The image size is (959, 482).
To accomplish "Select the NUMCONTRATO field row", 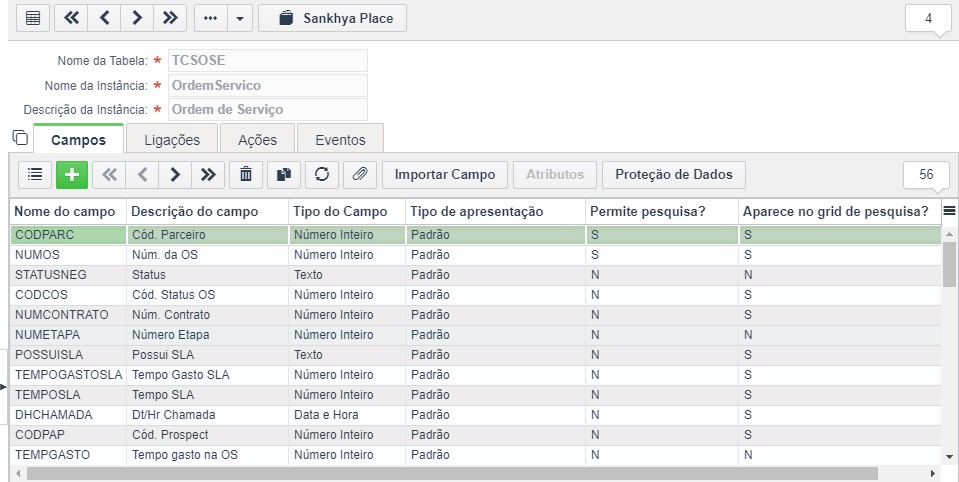I will 476,315.
